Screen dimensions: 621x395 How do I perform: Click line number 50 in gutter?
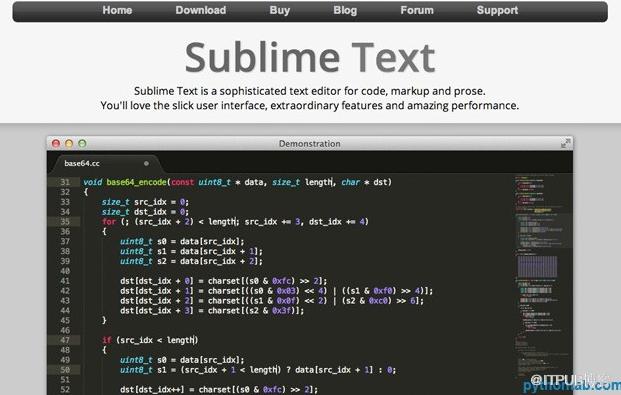[65, 370]
